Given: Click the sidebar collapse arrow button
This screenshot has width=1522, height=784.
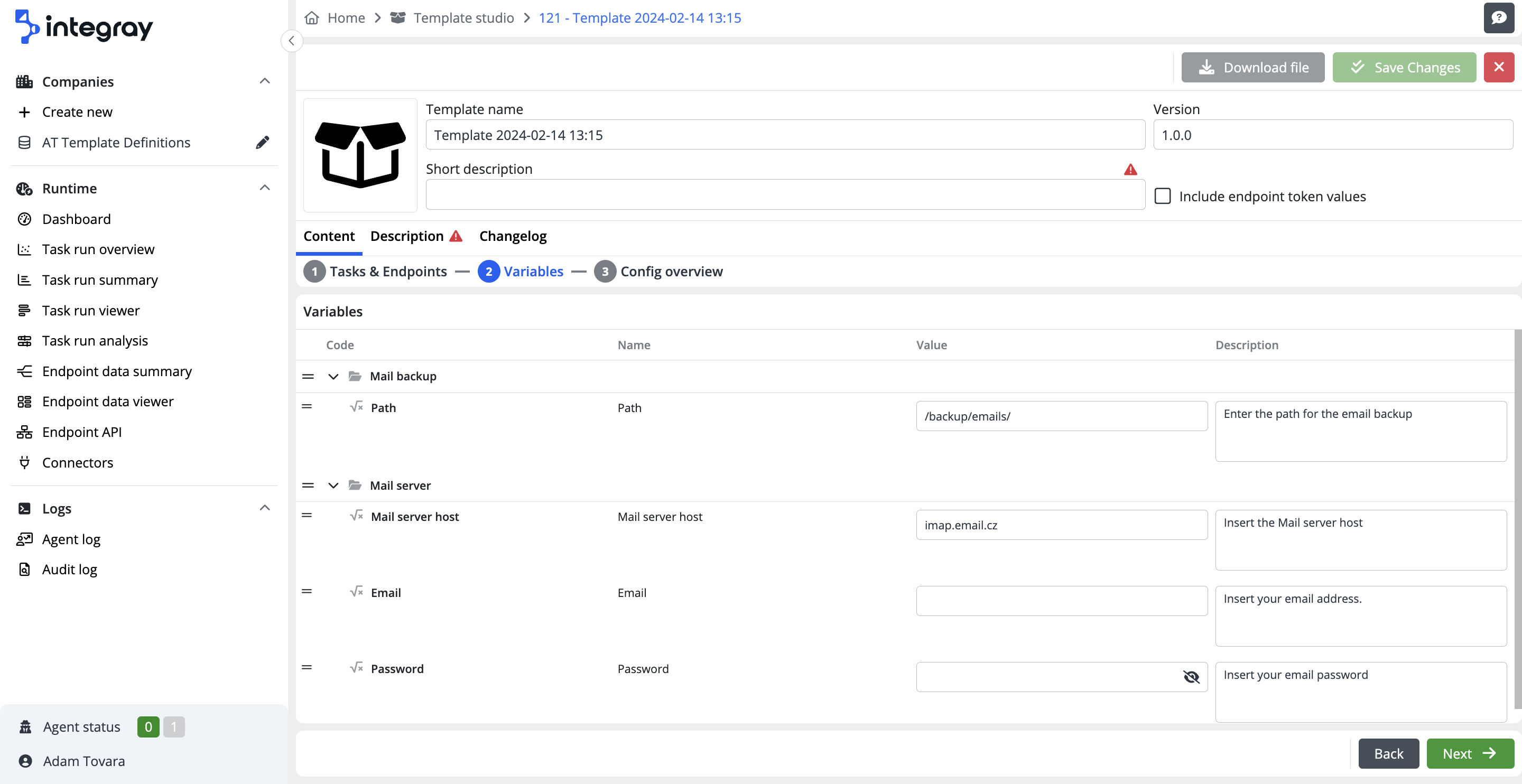Looking at the screenshot, I should 291,41.
